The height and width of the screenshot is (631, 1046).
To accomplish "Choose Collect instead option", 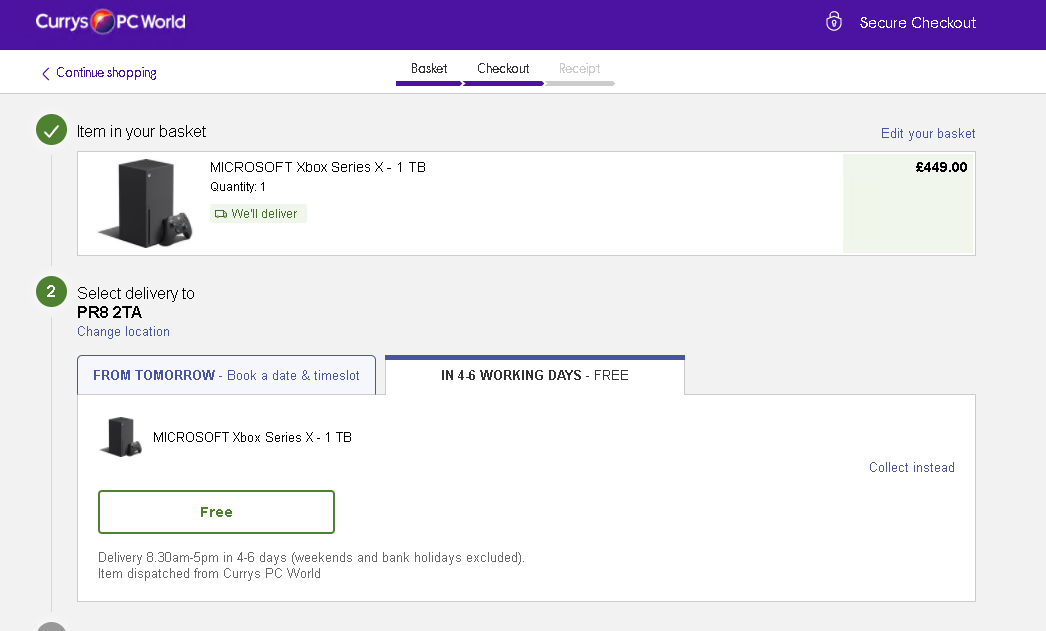I will coord(911,468).
